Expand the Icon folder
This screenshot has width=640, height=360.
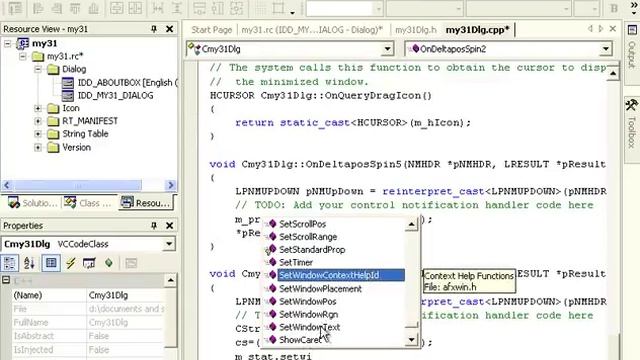tap(38, 109)
